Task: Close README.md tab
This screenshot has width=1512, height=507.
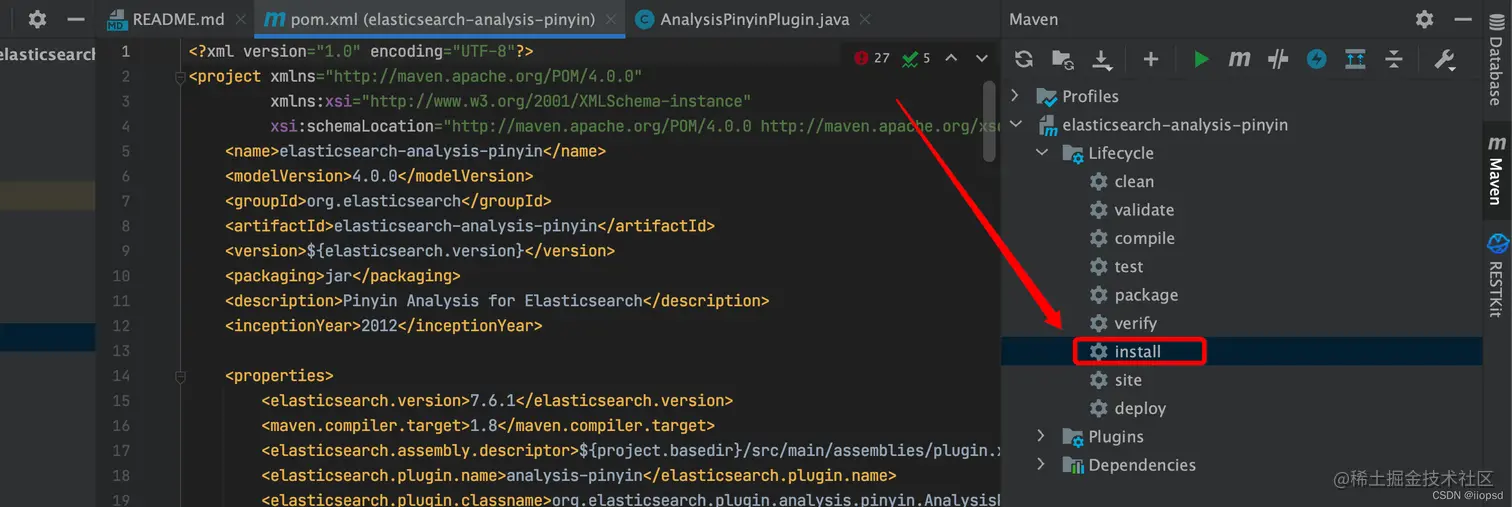Action: click(x=241, y=19)
